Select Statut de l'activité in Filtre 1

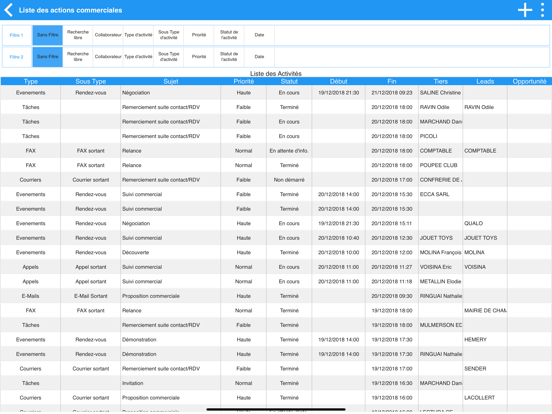coord(229,35)
